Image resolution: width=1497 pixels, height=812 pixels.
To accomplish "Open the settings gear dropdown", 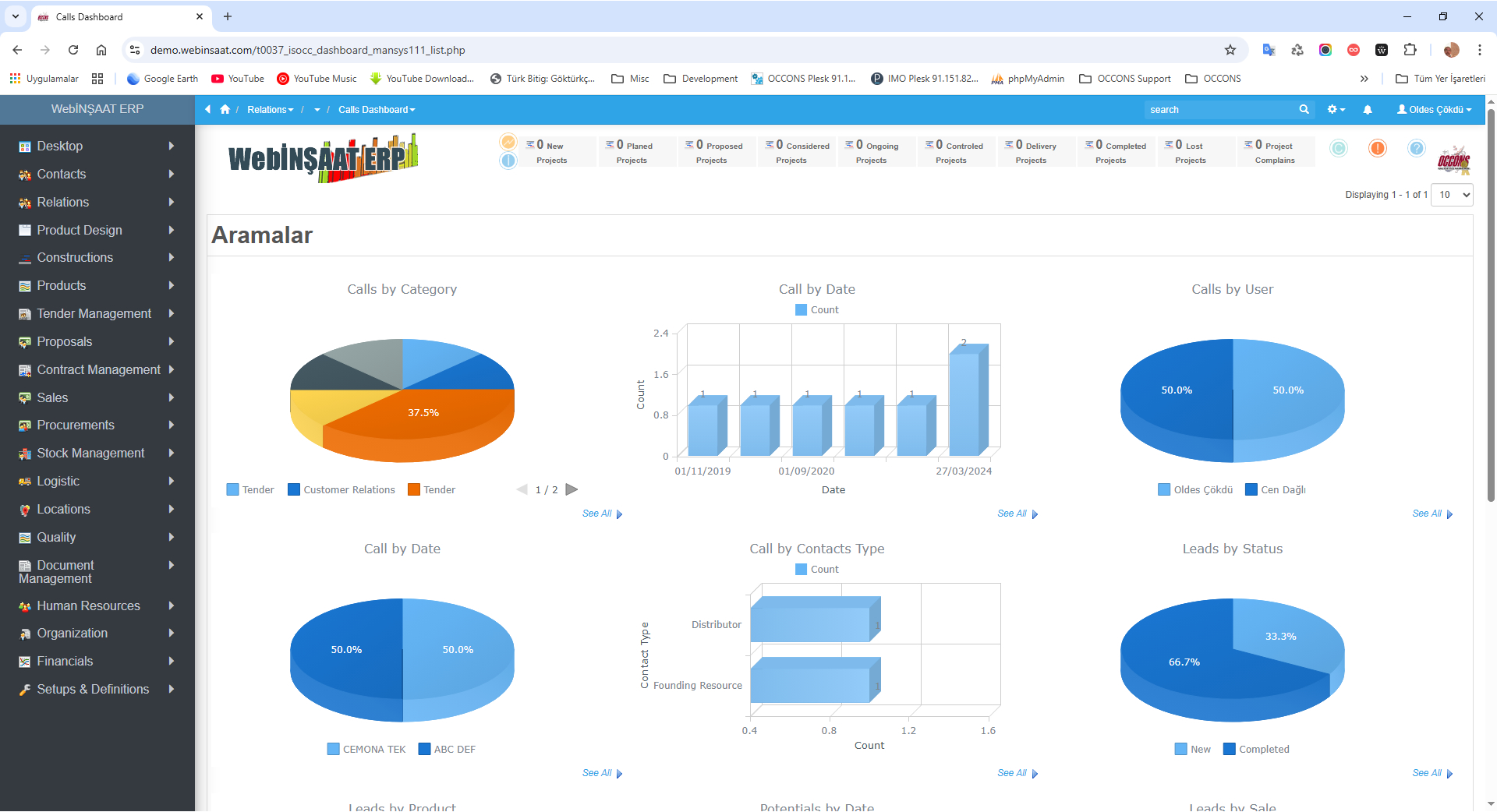I will pos(1336,110).
